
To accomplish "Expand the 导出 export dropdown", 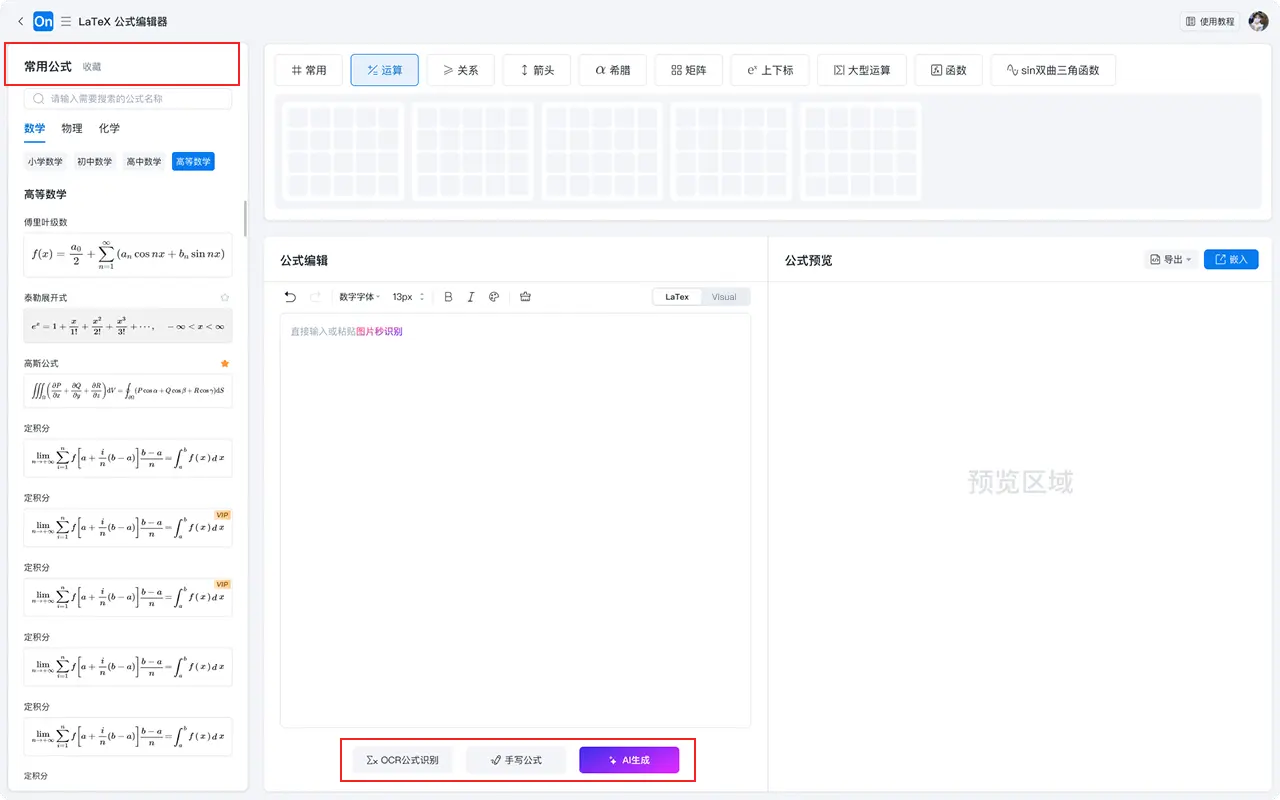I will coord(1170,260).
